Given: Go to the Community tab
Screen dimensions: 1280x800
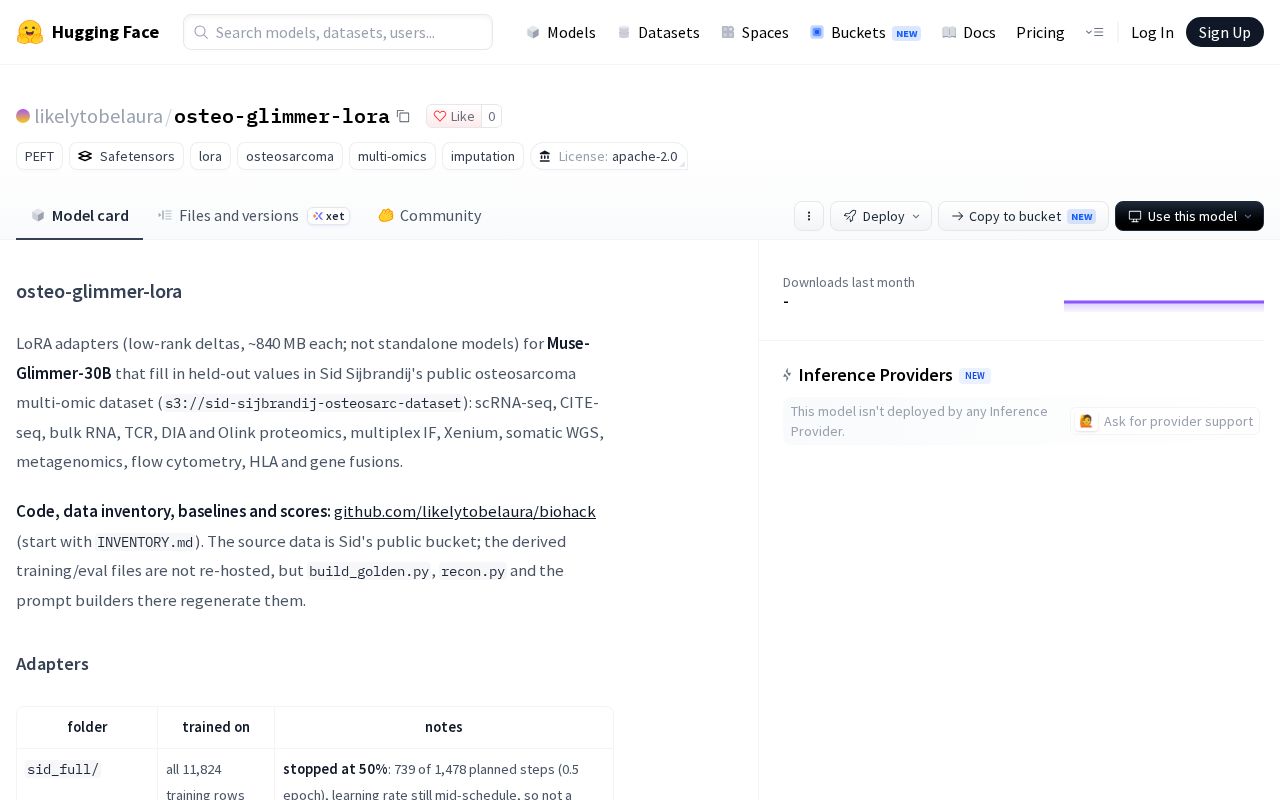Looking at the screenshot, I should point(430,215).
